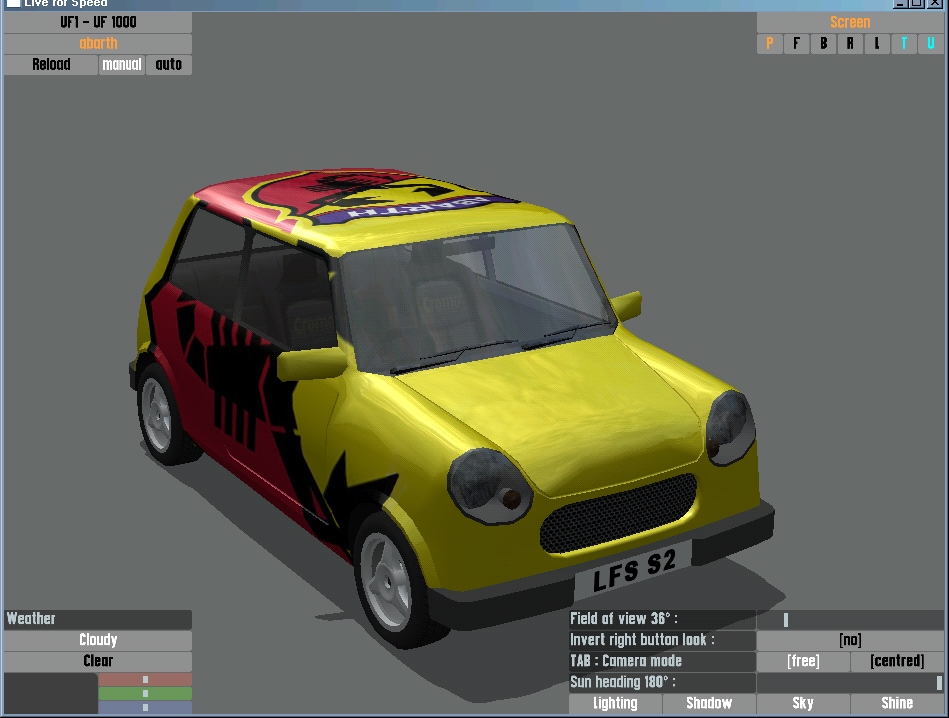Select the P view button

(x=770, y=44)
